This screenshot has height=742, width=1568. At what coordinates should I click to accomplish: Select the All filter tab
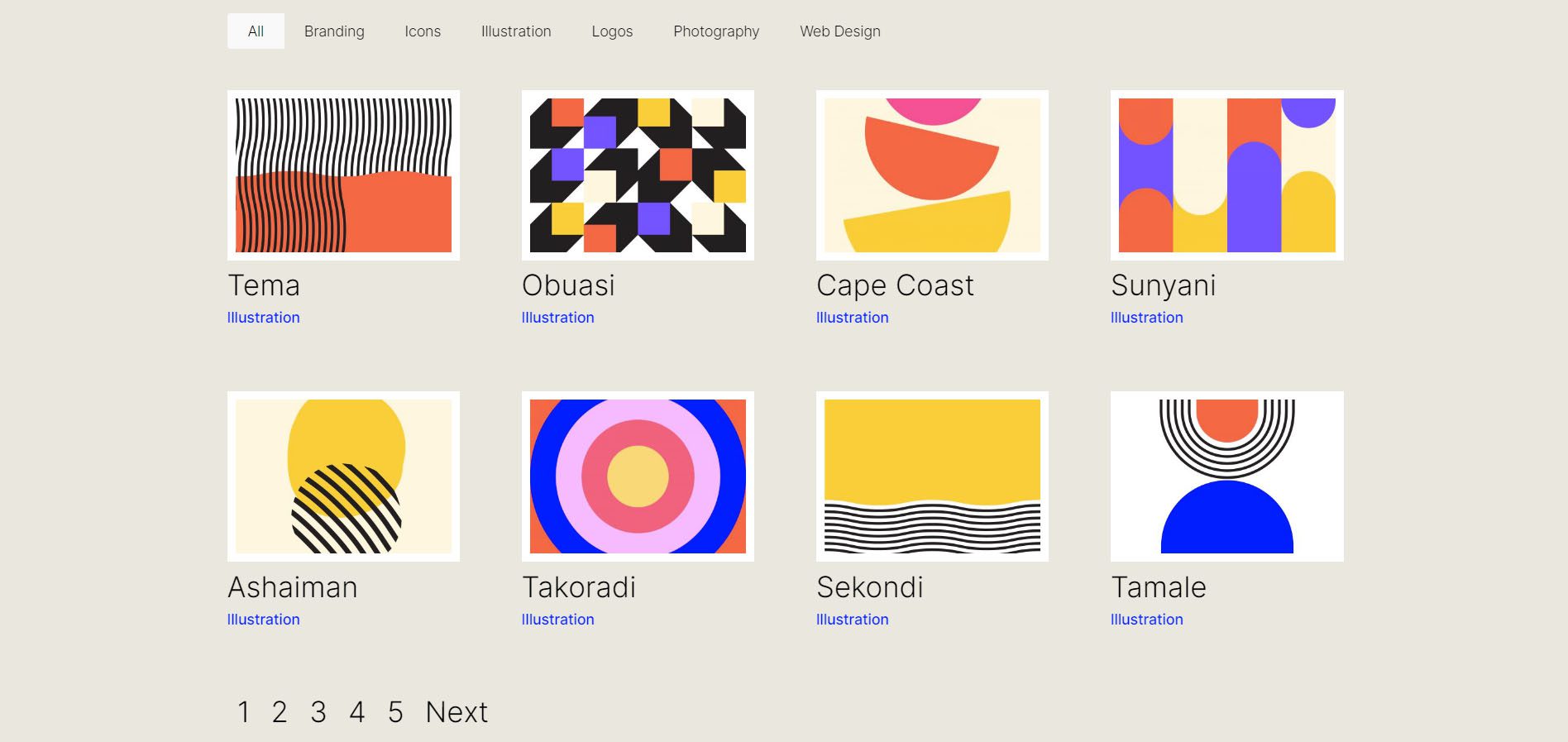[256, 31]
